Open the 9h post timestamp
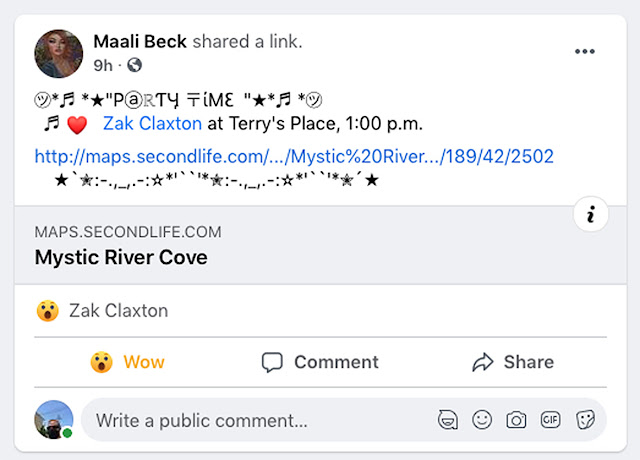 point(103,65)
